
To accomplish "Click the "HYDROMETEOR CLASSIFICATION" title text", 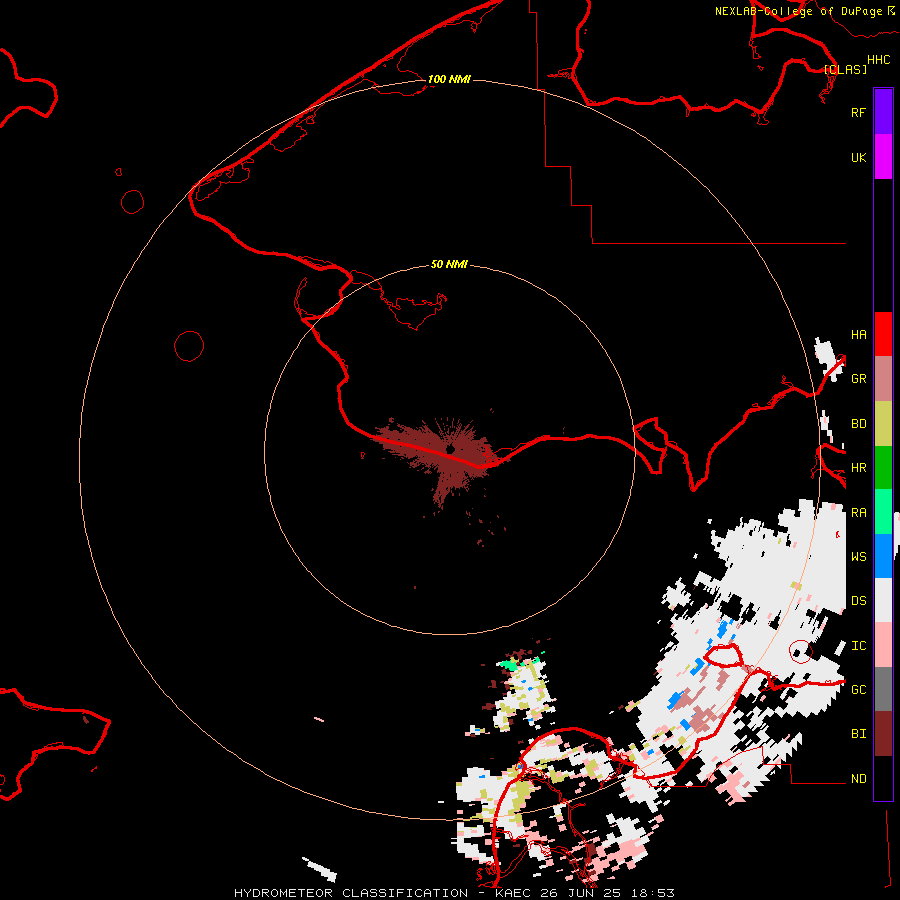I will pos(351,893).
